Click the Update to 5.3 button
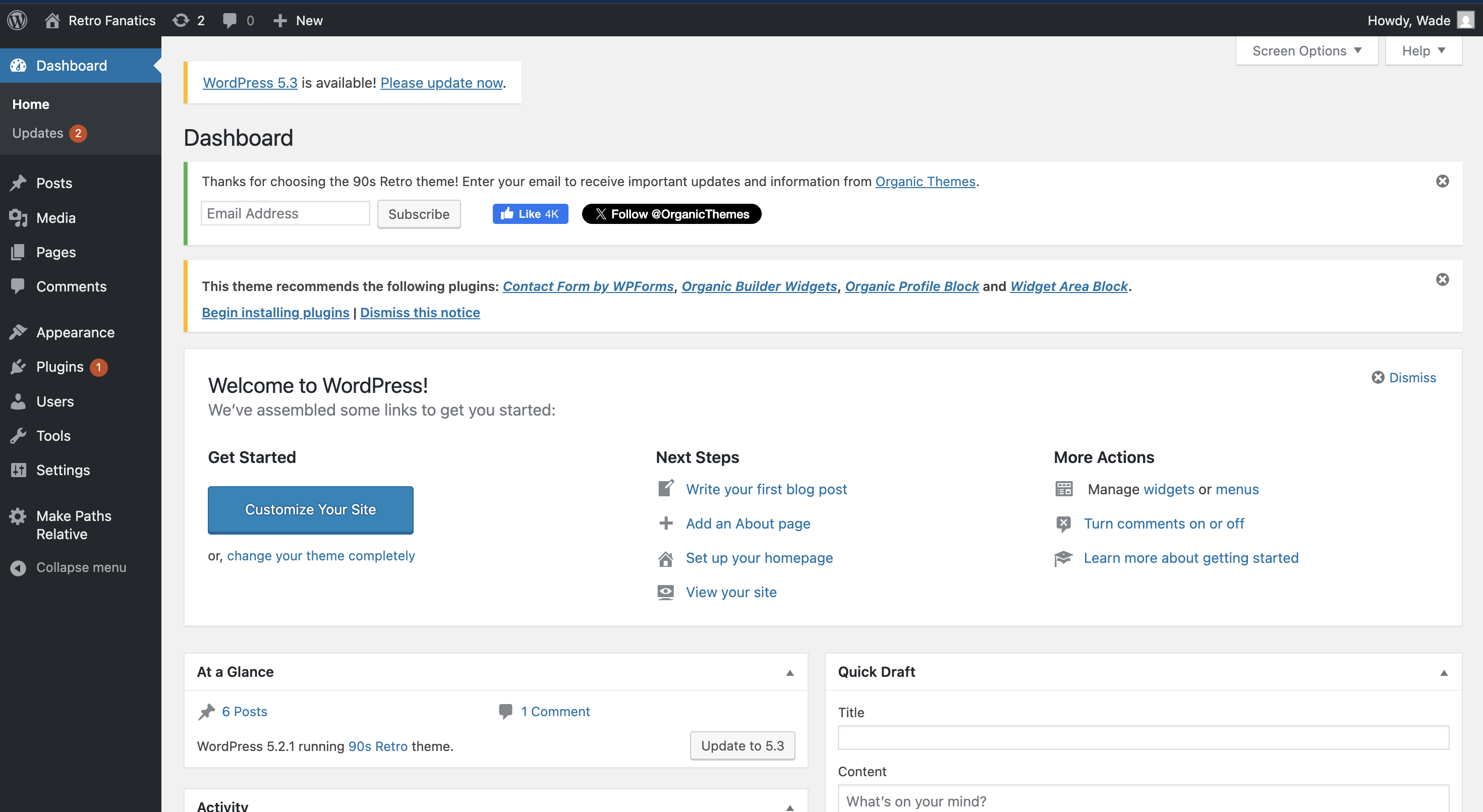 [742, 746]
